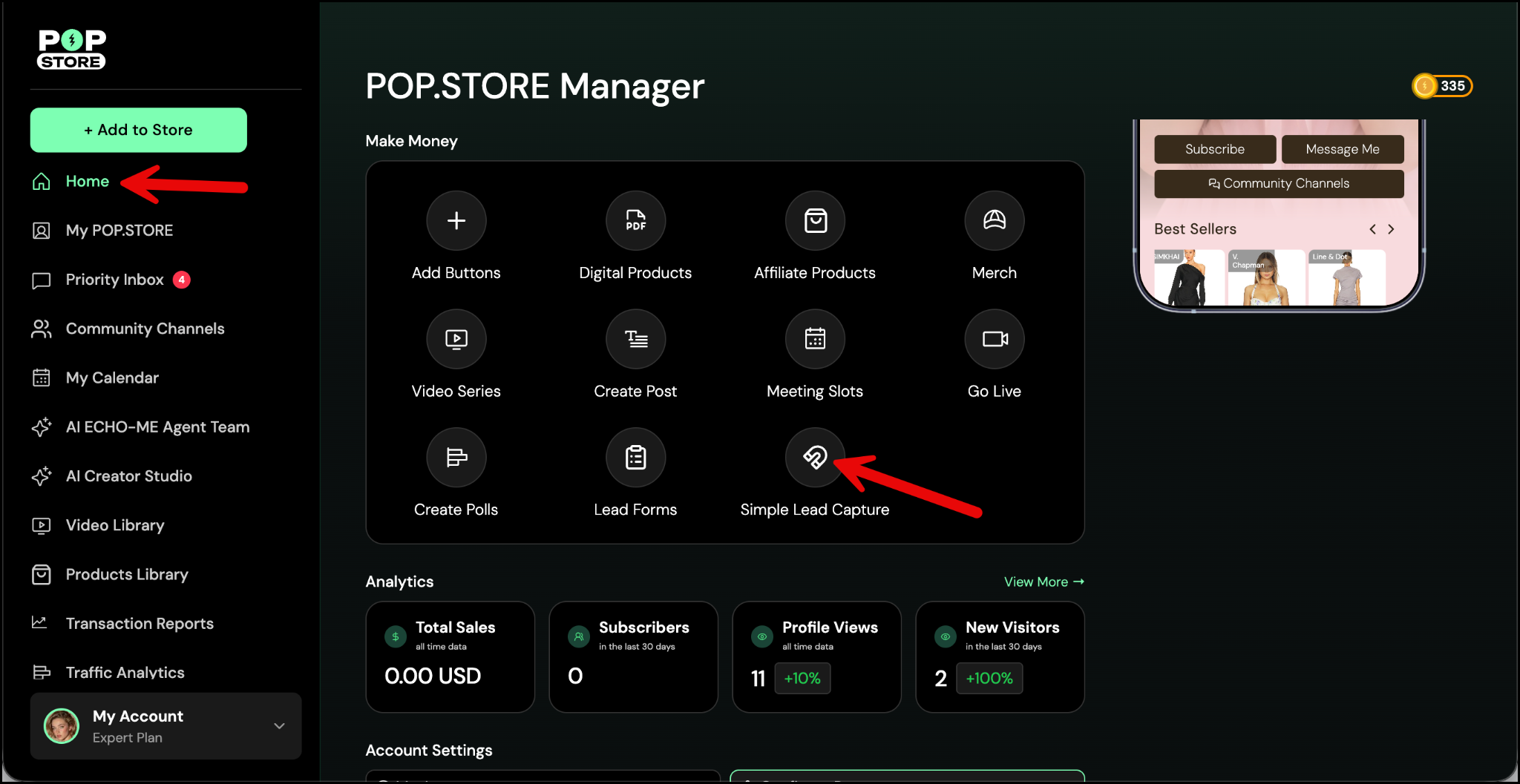Open the Video Series icon
The height and width of the screenshot is (784, 1520).
tap(456, 339)
